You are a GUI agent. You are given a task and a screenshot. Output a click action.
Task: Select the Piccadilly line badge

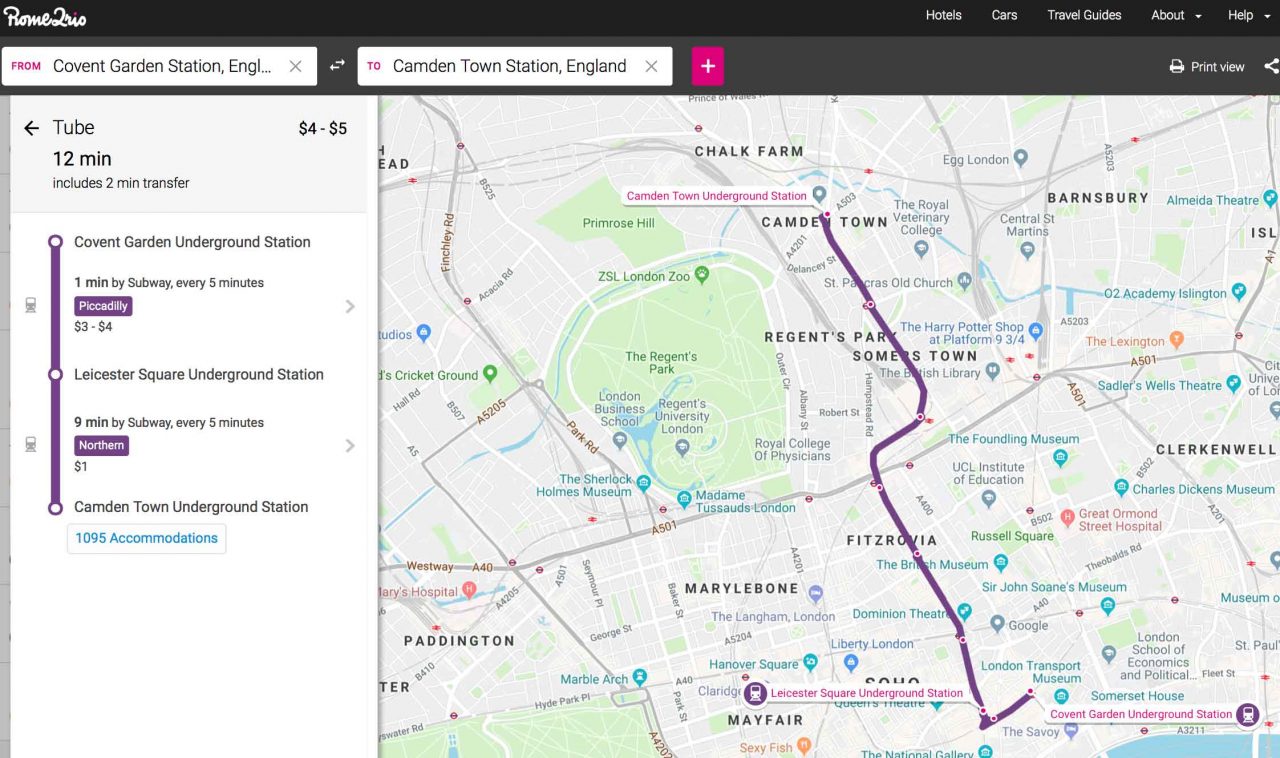(103, 306)
